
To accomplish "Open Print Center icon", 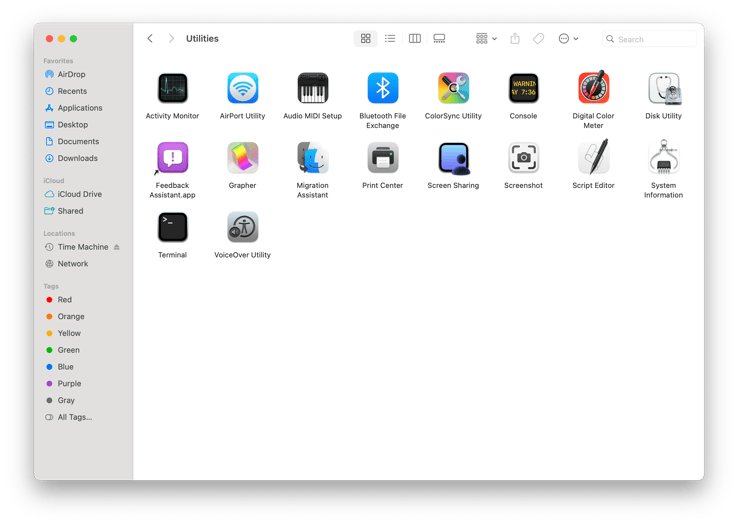I will [383, 158].
